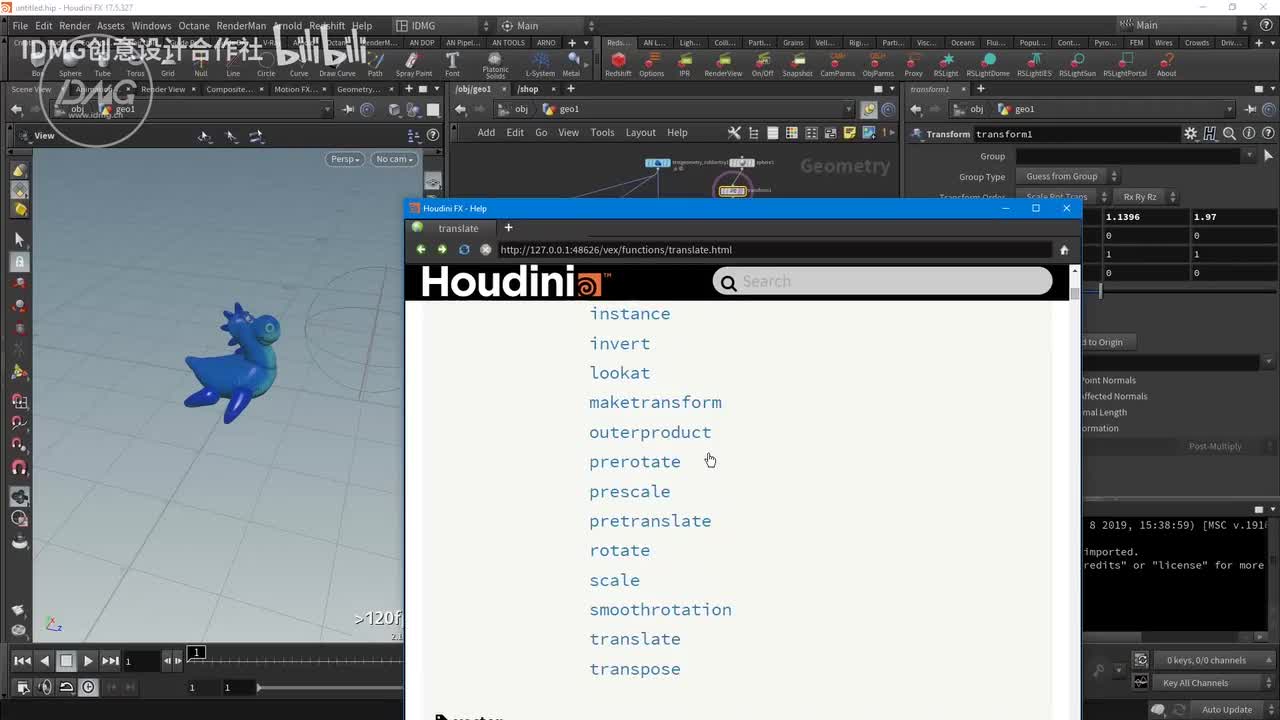Switch to the Render View tab
The width and height of the screenshot is (1280, 720).
coord(163,89)
